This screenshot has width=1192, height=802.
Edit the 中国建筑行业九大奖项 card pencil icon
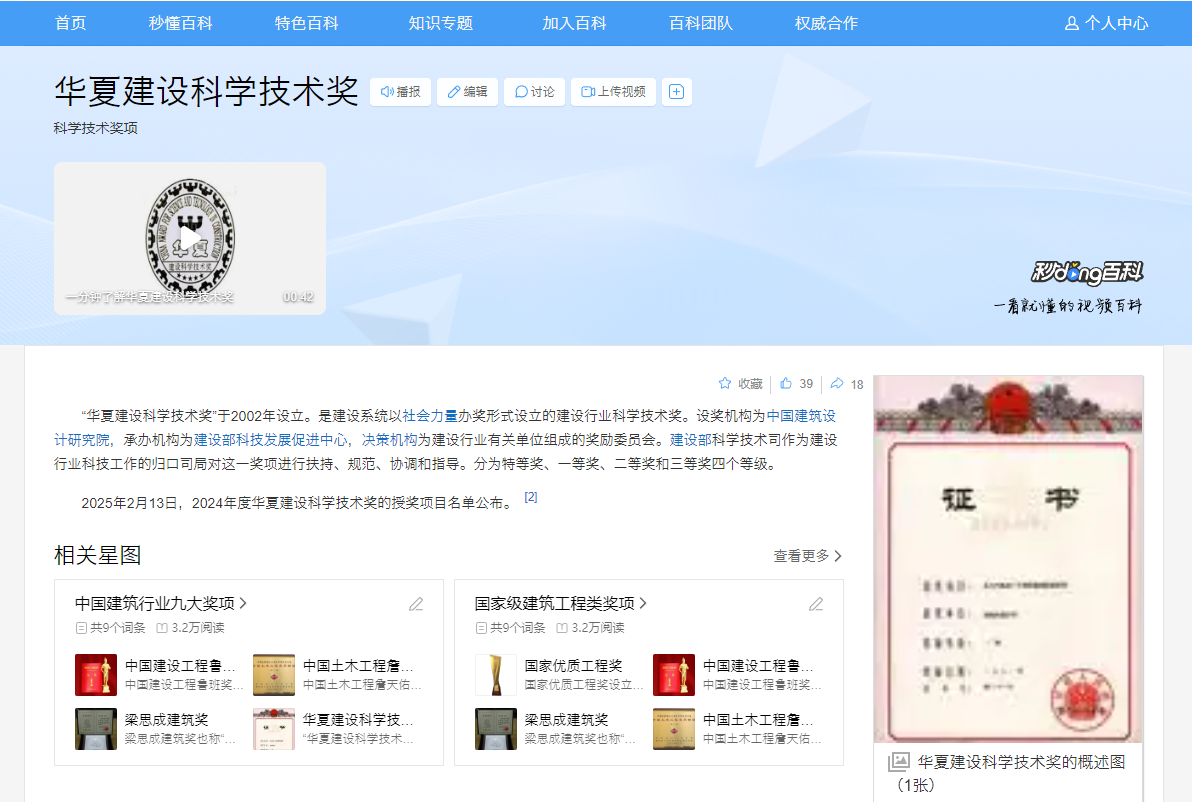416,604
